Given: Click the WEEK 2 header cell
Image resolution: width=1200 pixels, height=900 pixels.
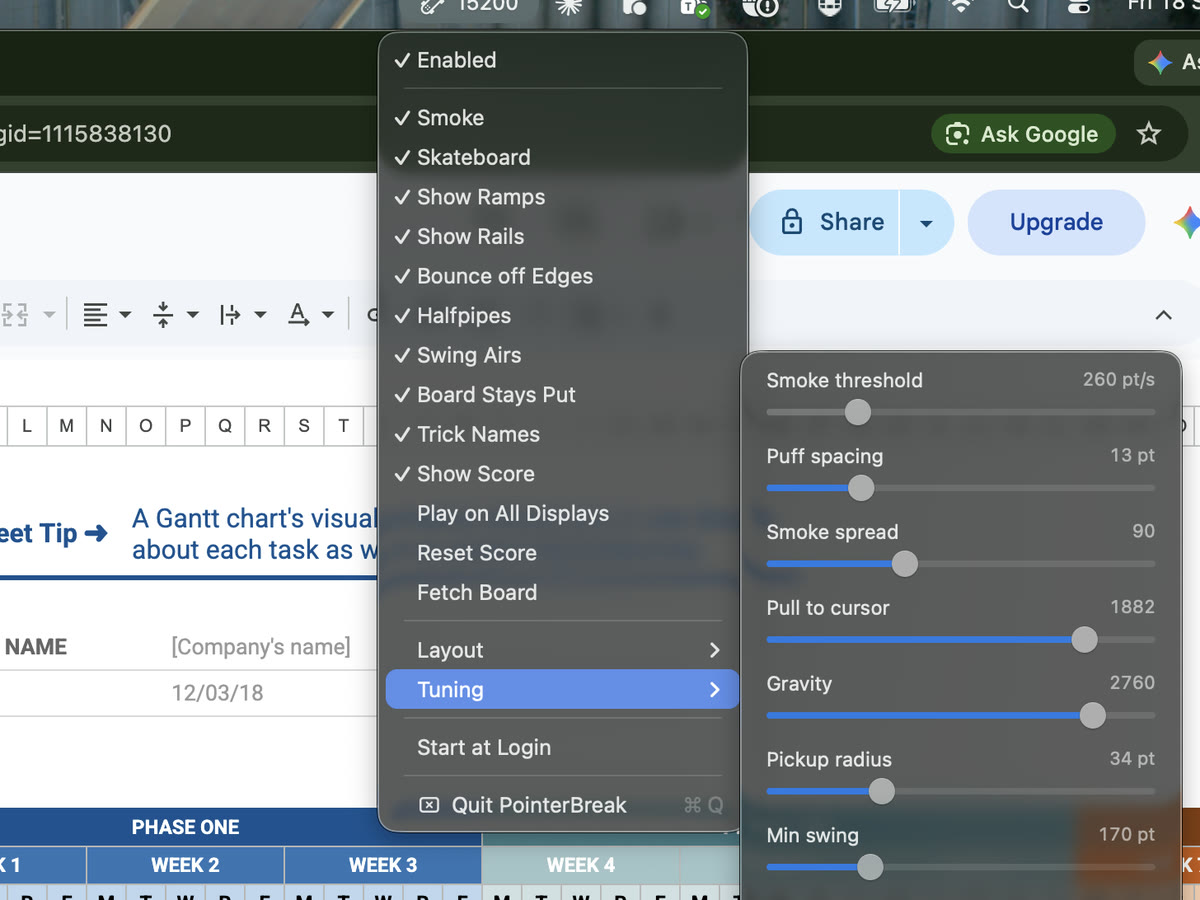Looking at the screenshot, I should pyautogui.click(x=185, y=865).
